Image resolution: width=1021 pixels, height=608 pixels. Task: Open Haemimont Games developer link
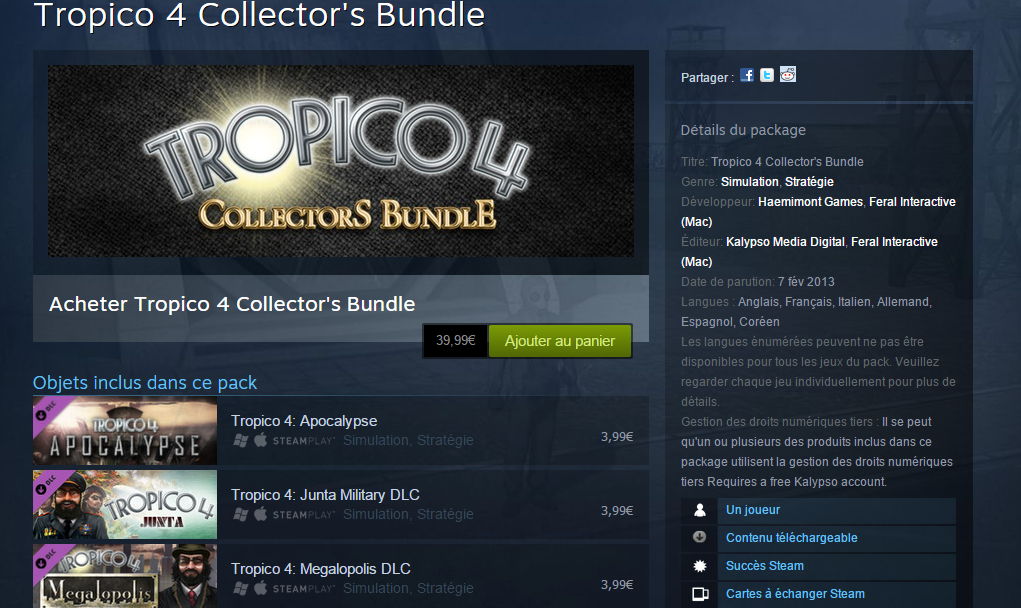(x=810, y=202)
